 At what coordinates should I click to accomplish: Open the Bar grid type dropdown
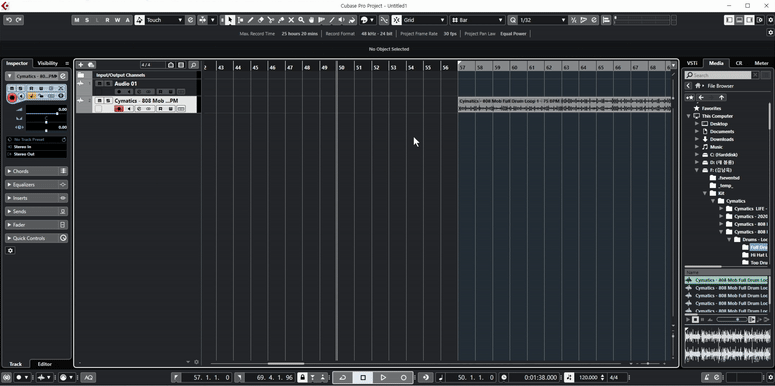(477, 20)
